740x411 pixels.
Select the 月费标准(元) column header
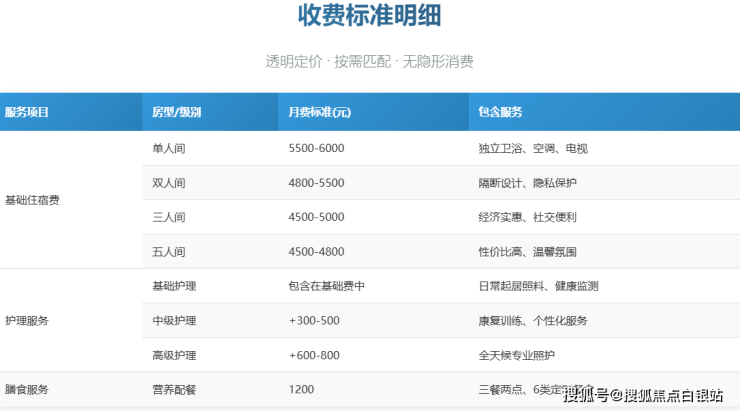coord(319,112)
